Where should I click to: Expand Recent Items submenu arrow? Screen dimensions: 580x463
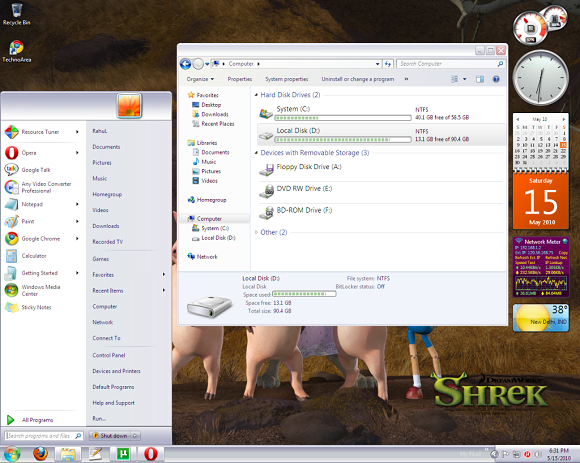(x=163, y=290)
